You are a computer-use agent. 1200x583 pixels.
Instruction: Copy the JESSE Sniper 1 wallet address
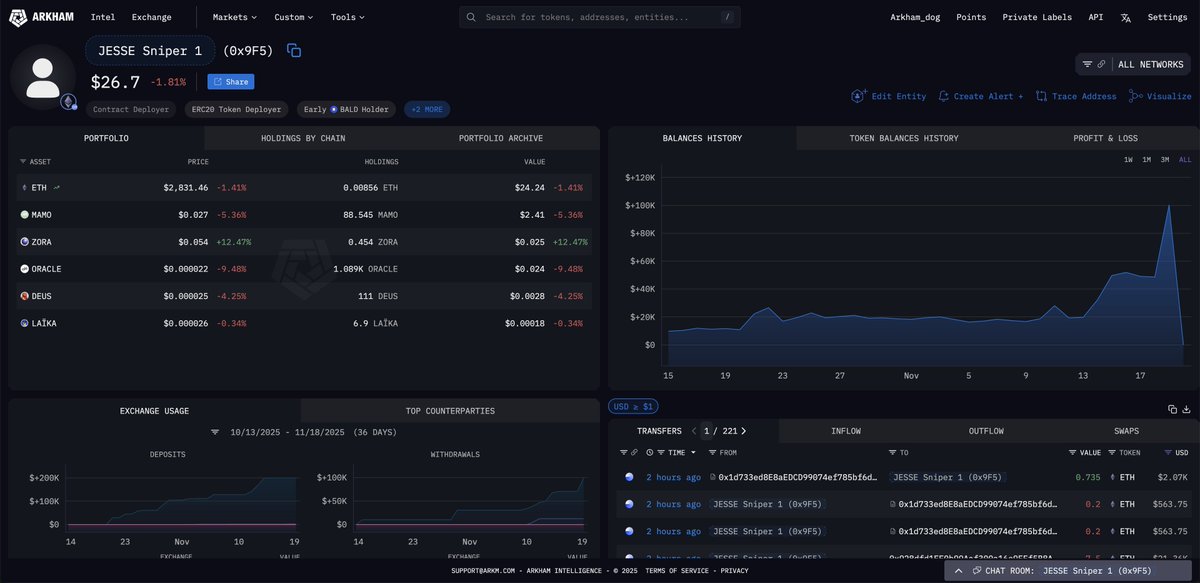pyautogui.click(x=294, y=51)
